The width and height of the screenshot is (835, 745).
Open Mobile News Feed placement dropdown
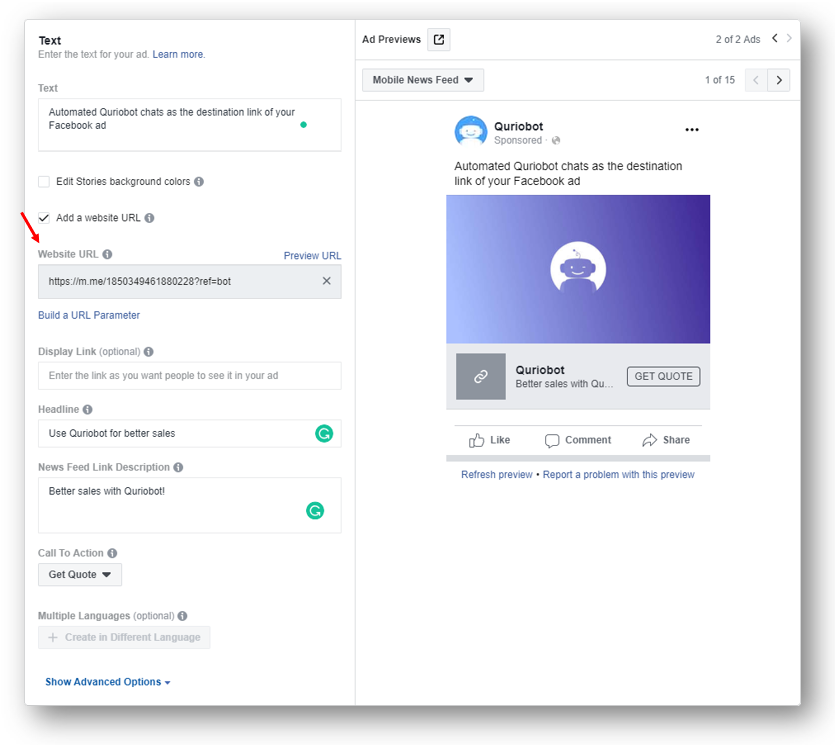423,80
